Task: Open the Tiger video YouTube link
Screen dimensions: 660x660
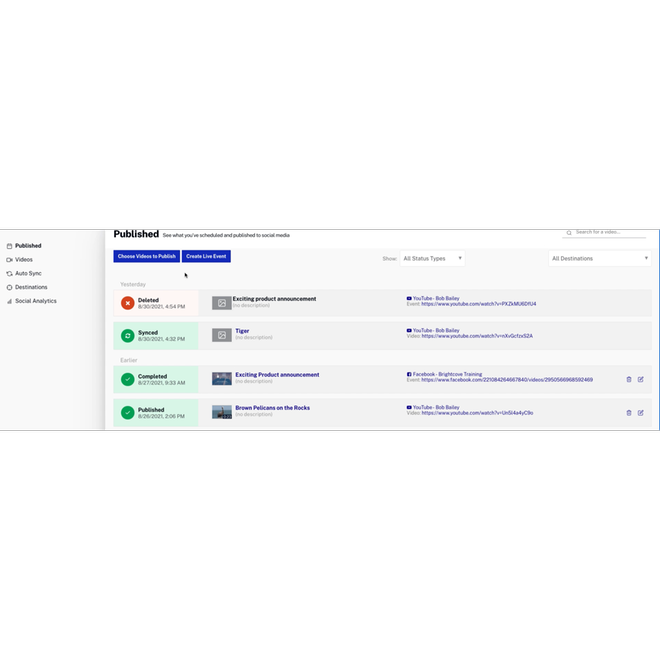Action: tap(477, 336)
